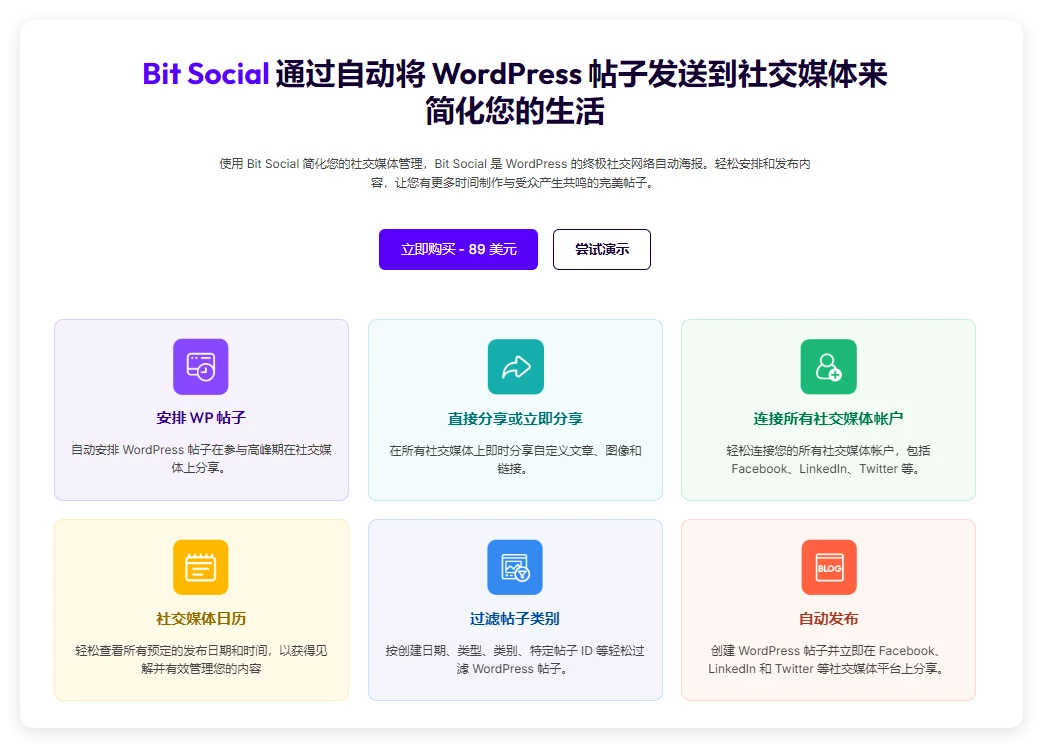This screenshot has width=1043, height=748.
Task: Click the intro paragraph below the heading
Action: pos(514,172)
